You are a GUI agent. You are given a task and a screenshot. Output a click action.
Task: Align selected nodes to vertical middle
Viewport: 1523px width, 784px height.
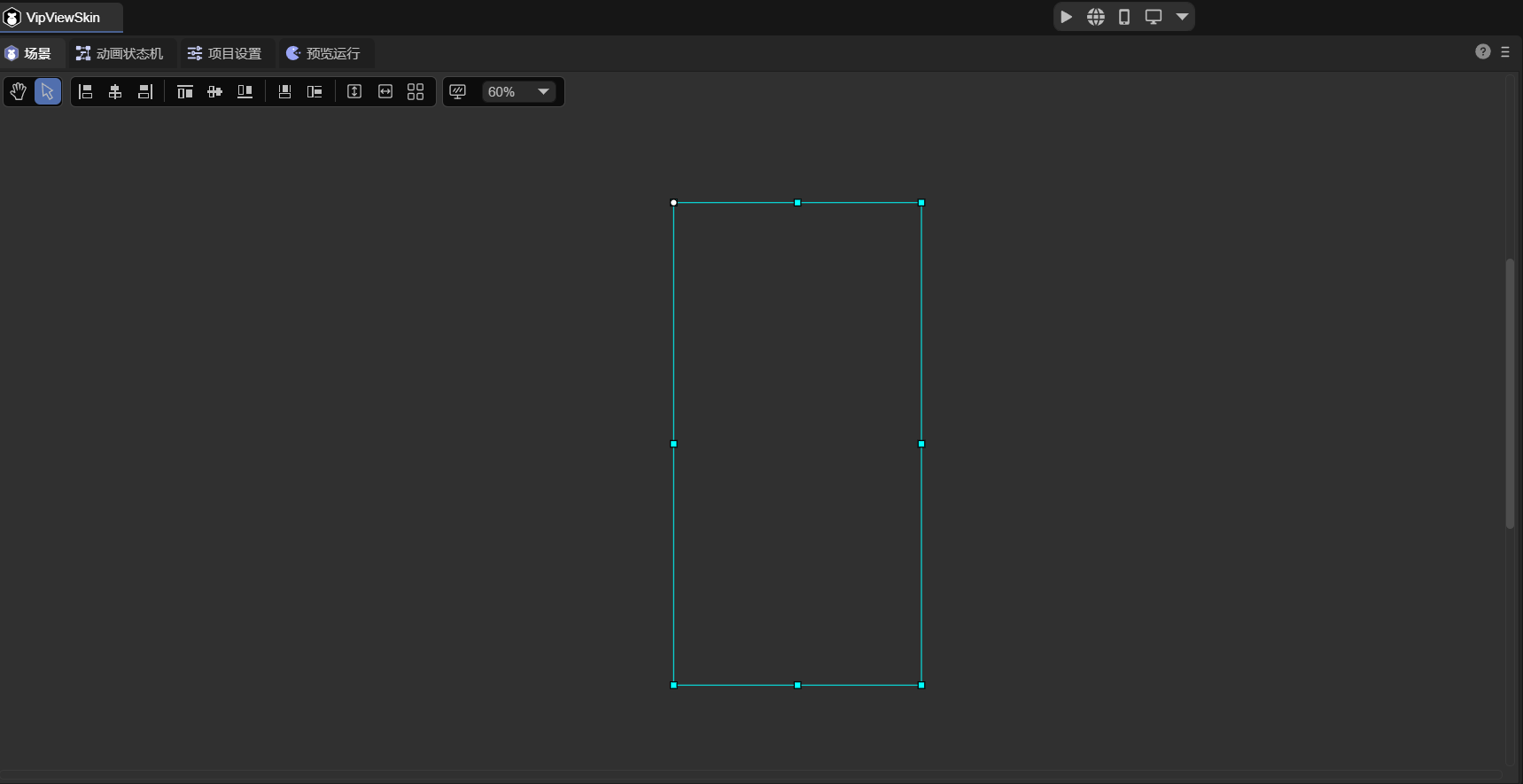[x=214, y=92]
